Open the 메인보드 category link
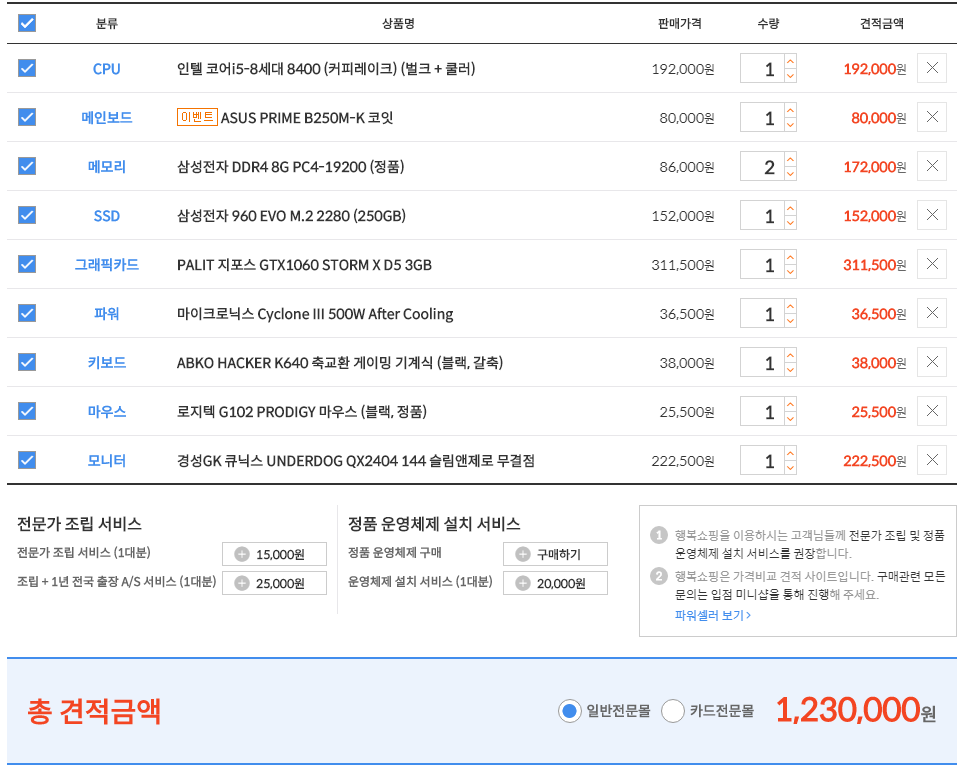The width and height of the screenshot is (962, 768). [x=107, y=118]
